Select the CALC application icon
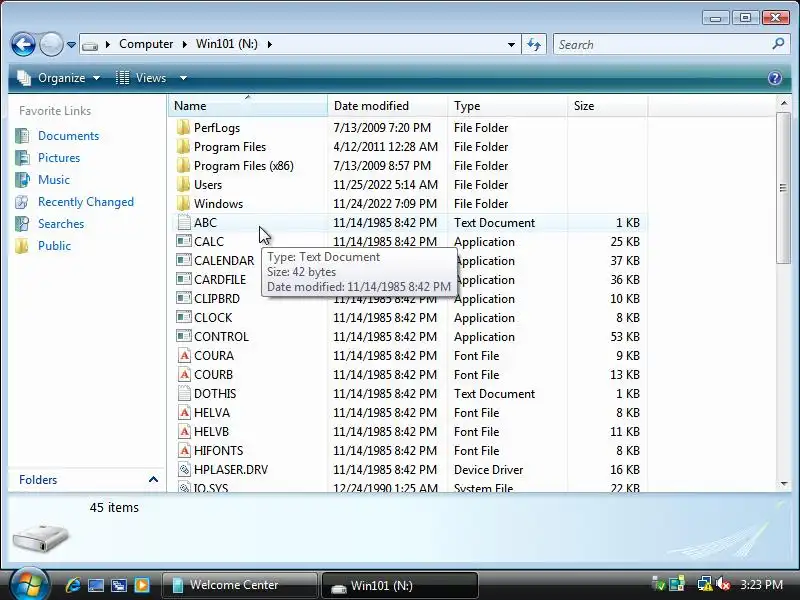The height and width of the screenshot is (600, 800). click(x=184, y=241)
